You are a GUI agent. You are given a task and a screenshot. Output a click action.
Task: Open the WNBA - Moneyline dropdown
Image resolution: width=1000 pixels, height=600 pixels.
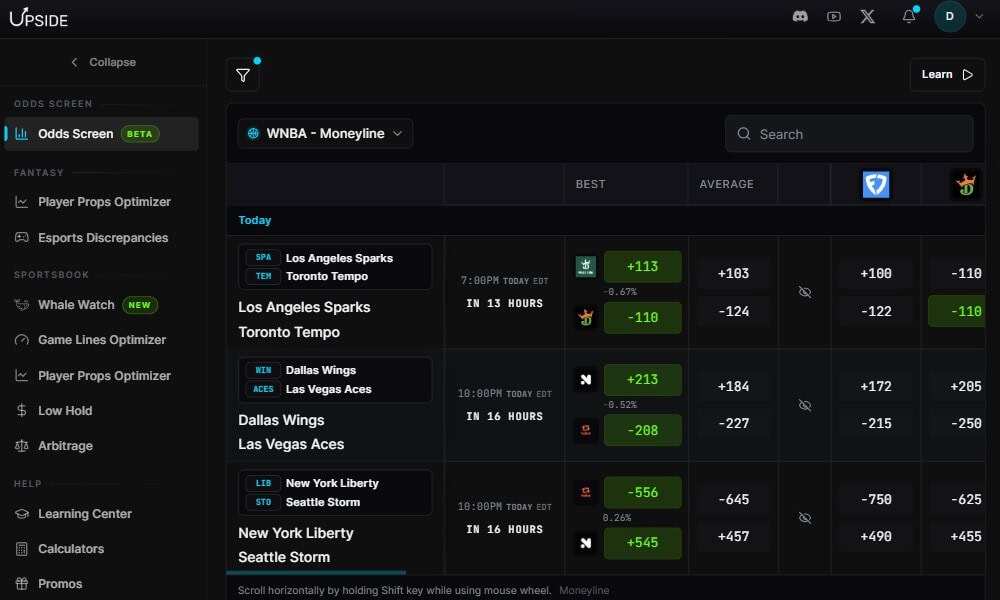tap(325, 133)
